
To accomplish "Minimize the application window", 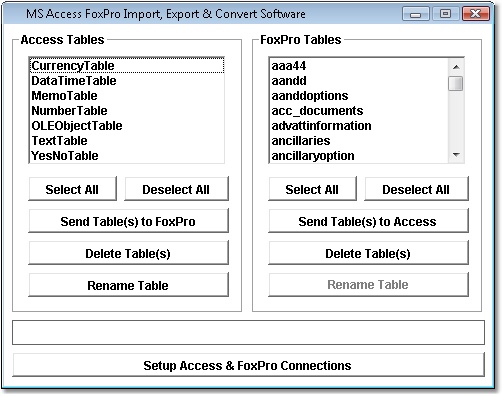I will pyautogui.click(x=415, y=14).
